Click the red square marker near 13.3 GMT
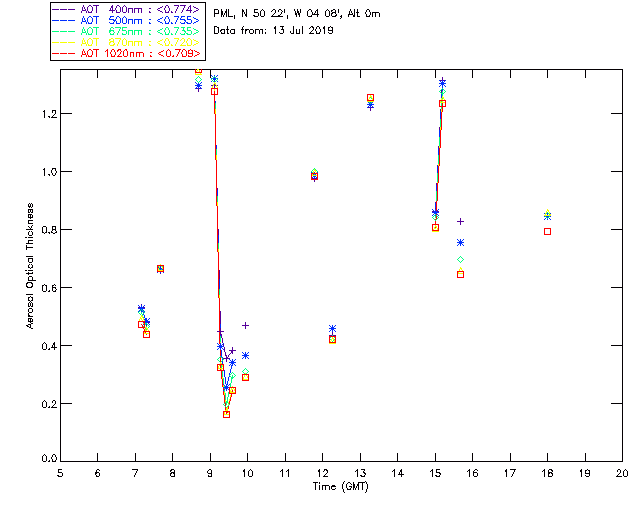Viewport: 640px width, 512px height. pos(370,98)
